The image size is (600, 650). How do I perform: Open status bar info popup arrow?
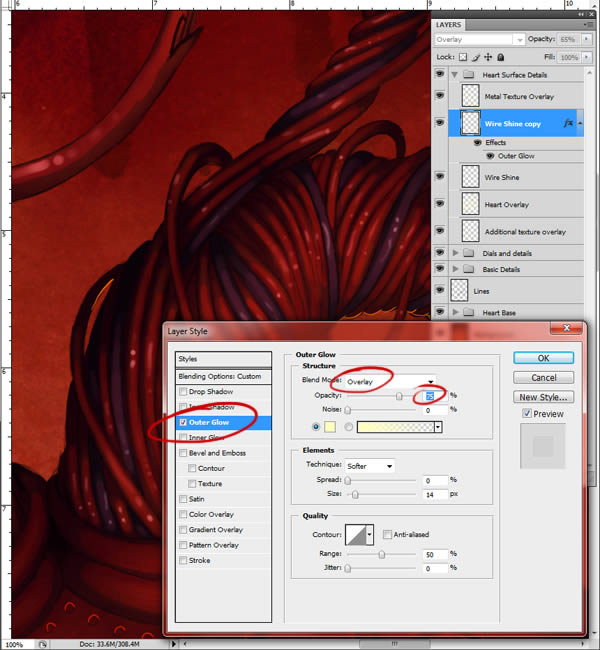tap(174, 644)
